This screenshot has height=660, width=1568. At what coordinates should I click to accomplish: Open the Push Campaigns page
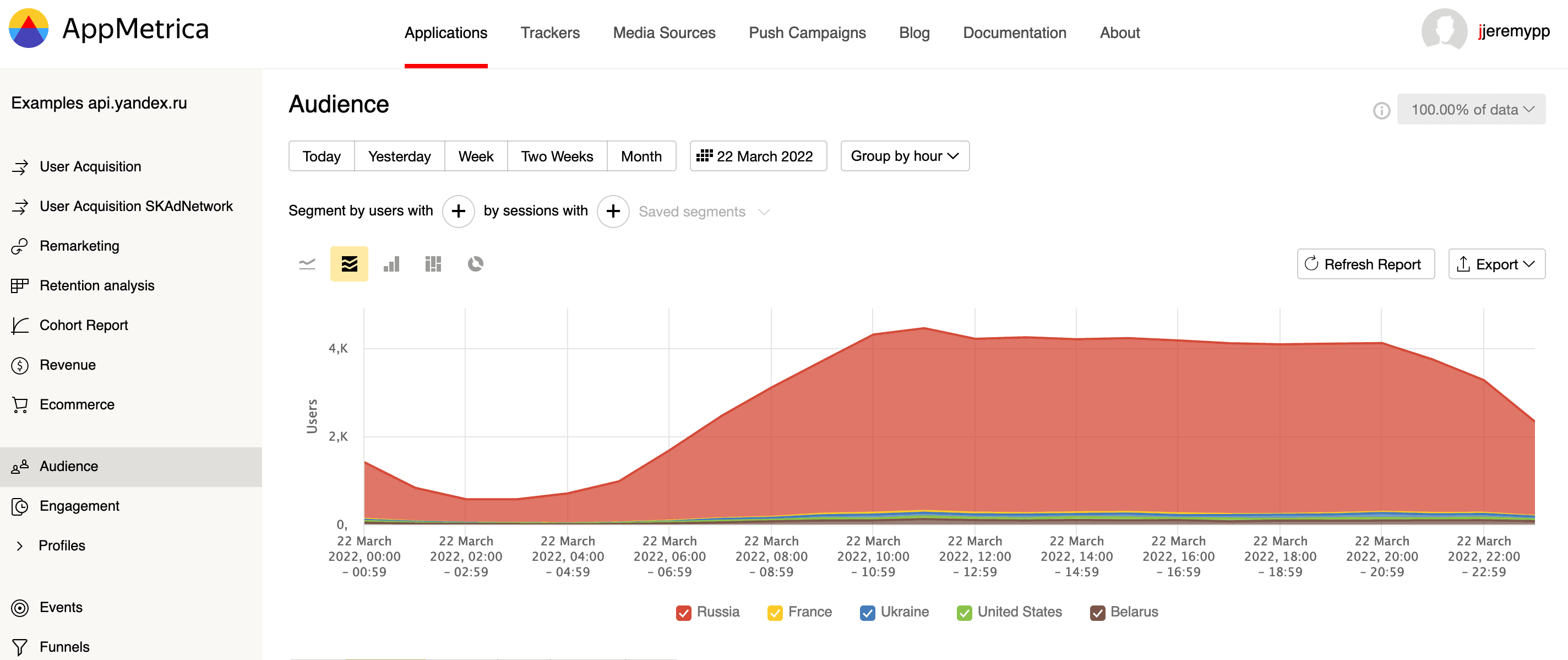(807, 33)
